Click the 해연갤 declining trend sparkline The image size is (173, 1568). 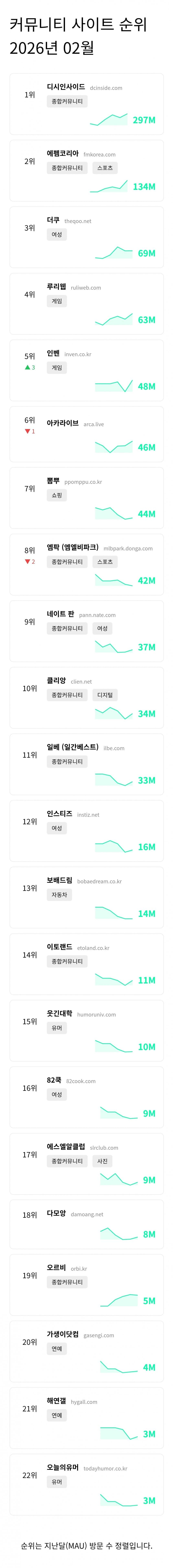(x=119, y=1433)
